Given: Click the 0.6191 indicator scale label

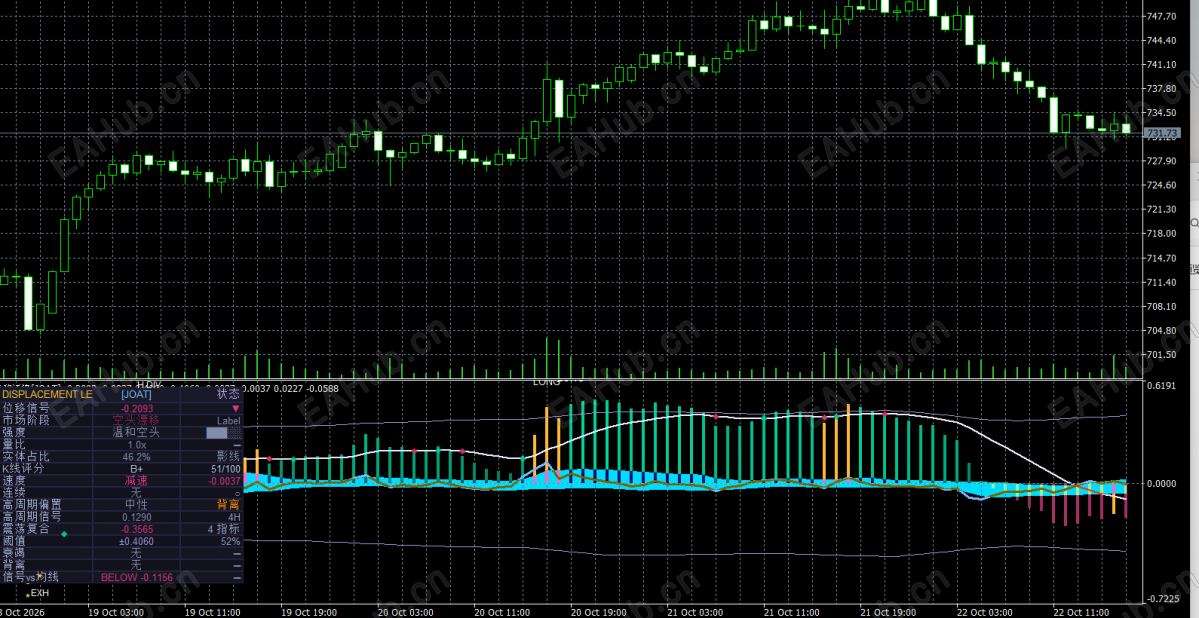Looking at the screenshot, I should (x=1161, y=386).
